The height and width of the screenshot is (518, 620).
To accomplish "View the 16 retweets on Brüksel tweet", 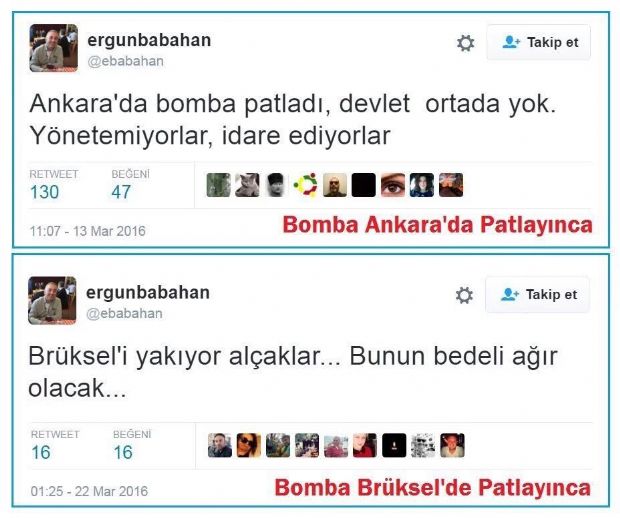I will [41, 452].
